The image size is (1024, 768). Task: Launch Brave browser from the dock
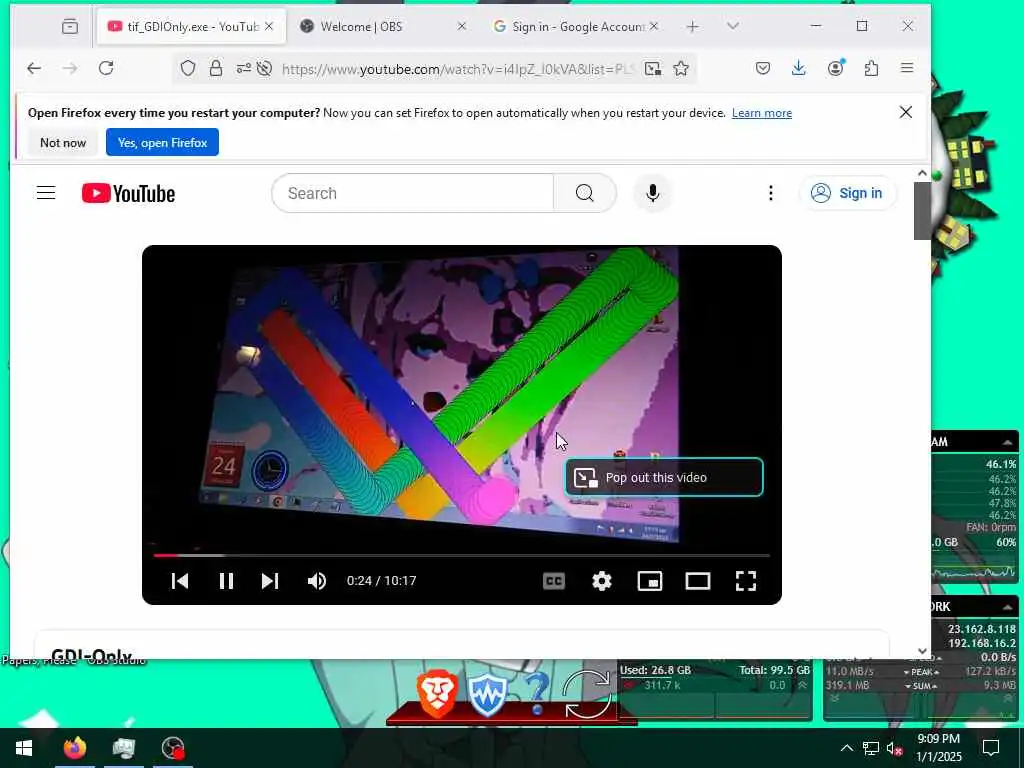click(x=437, y=694)
